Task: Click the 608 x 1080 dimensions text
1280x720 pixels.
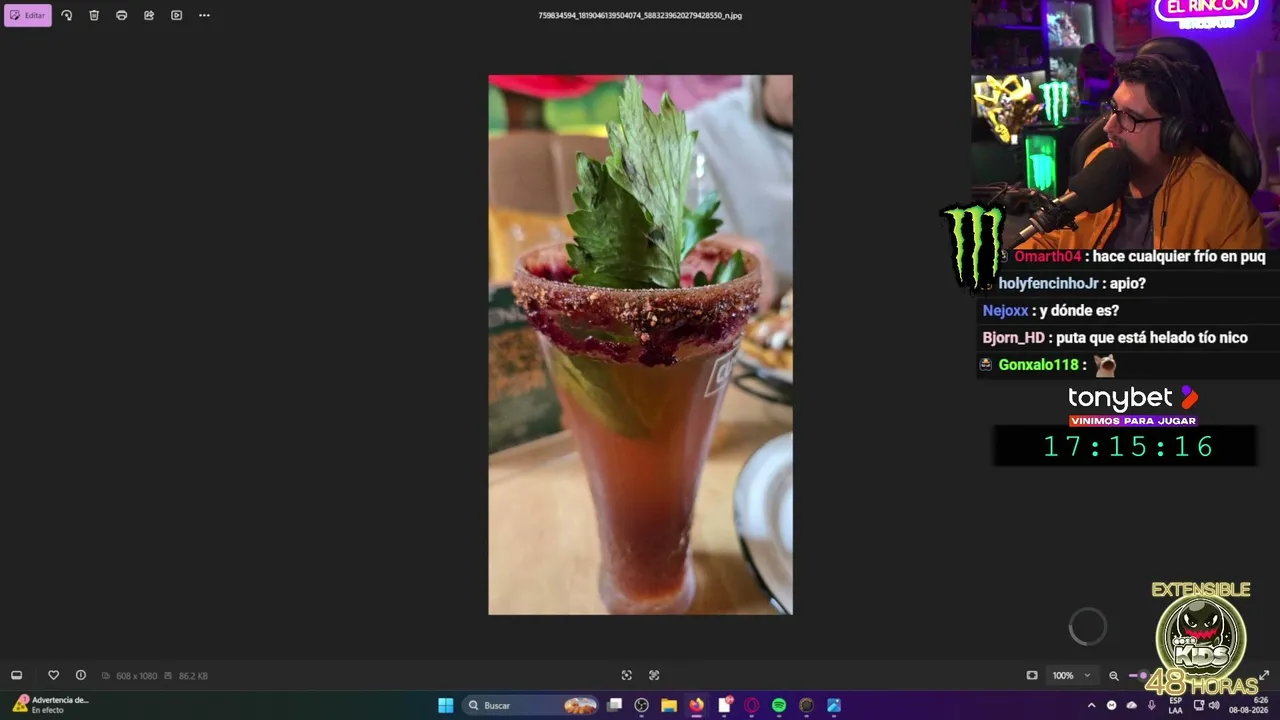Action: (136, 676)
